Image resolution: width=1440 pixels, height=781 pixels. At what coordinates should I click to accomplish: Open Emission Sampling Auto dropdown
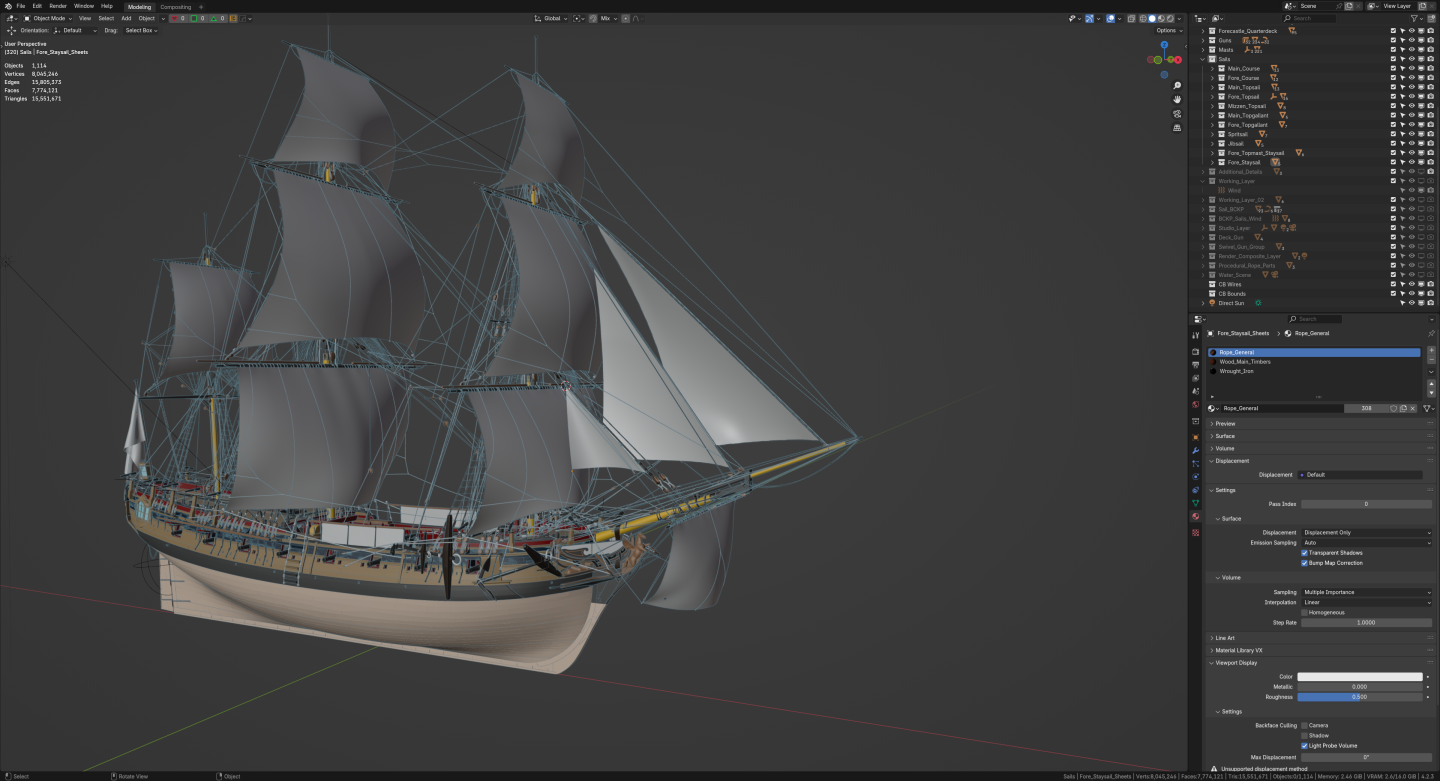coord(1366,543)
